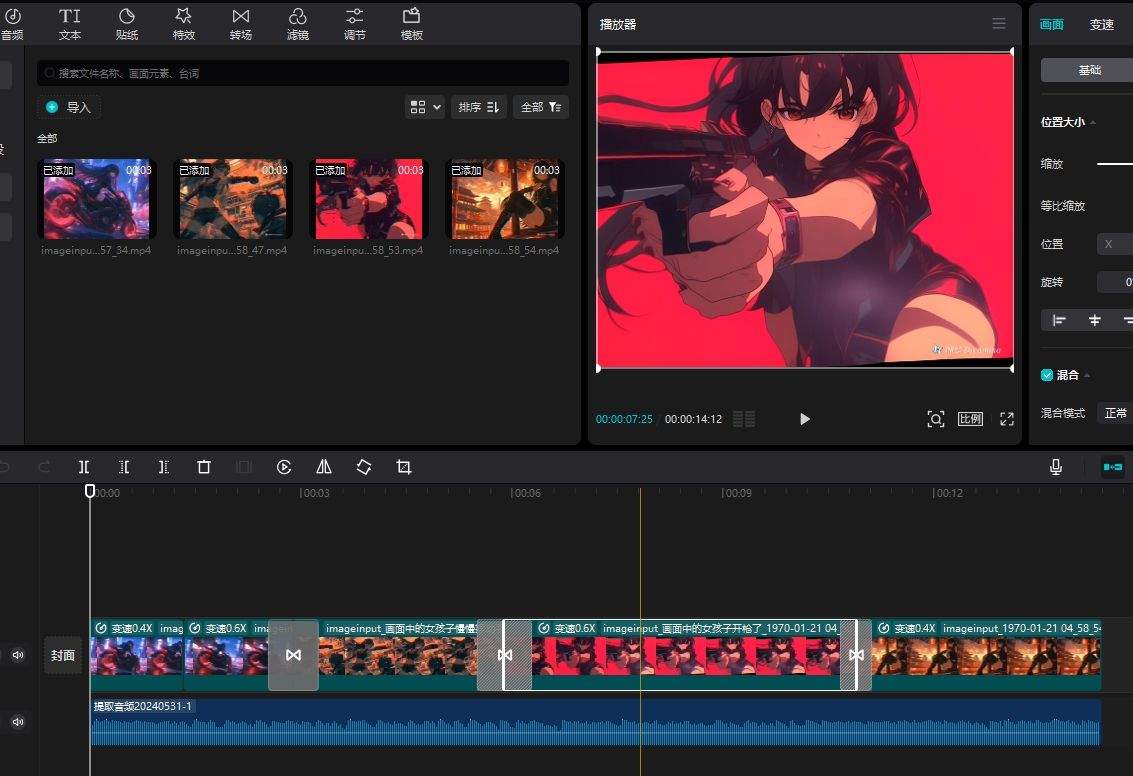This screenshot has width=1133, height=776.
Task: Click the 导入 import button
Action: 69,107
